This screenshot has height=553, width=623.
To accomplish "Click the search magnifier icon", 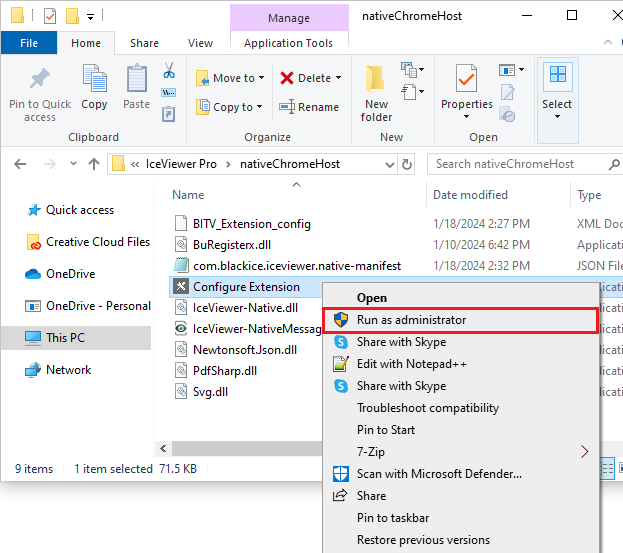I will click(614, 164).
